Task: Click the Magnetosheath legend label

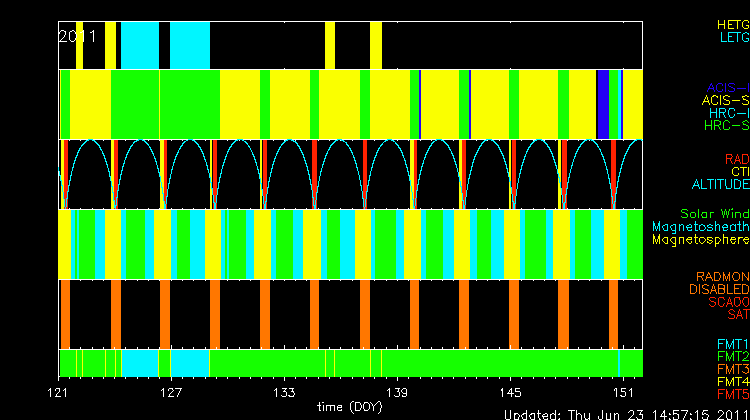Action: click(x=700, y=227)
